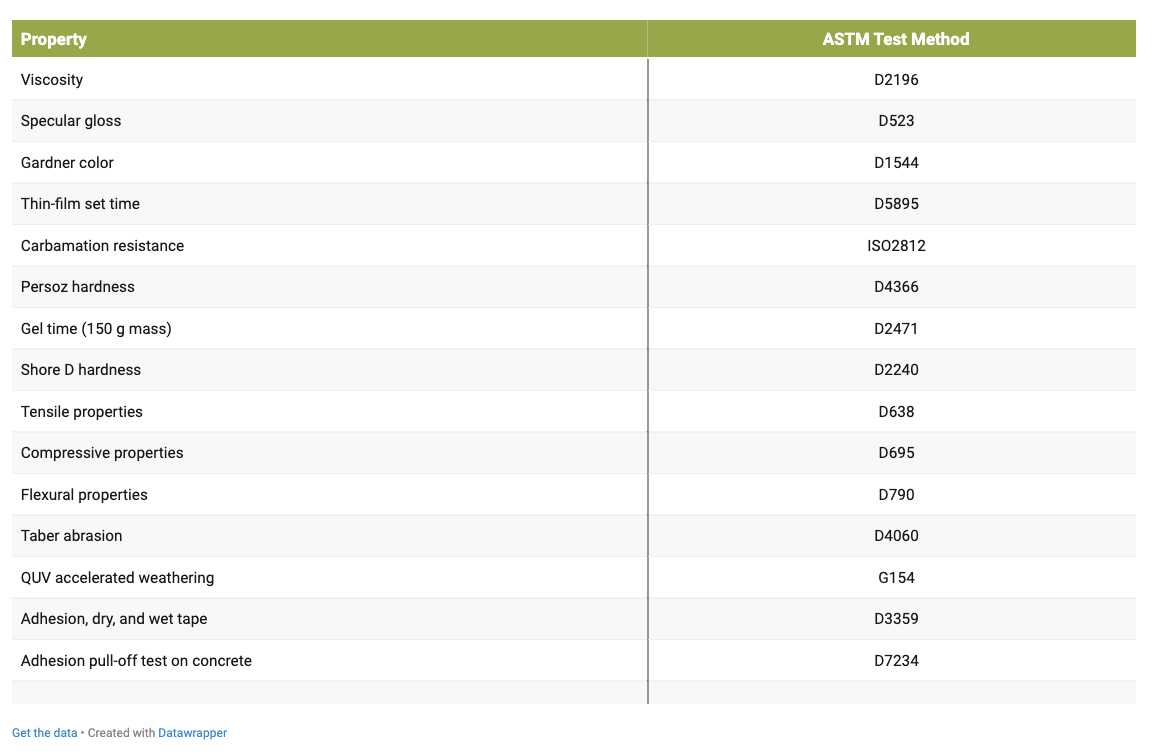Click the Gel time (150 g mass) cell
The height and width of the screenshot is (754, 1156).
point(96,329)
